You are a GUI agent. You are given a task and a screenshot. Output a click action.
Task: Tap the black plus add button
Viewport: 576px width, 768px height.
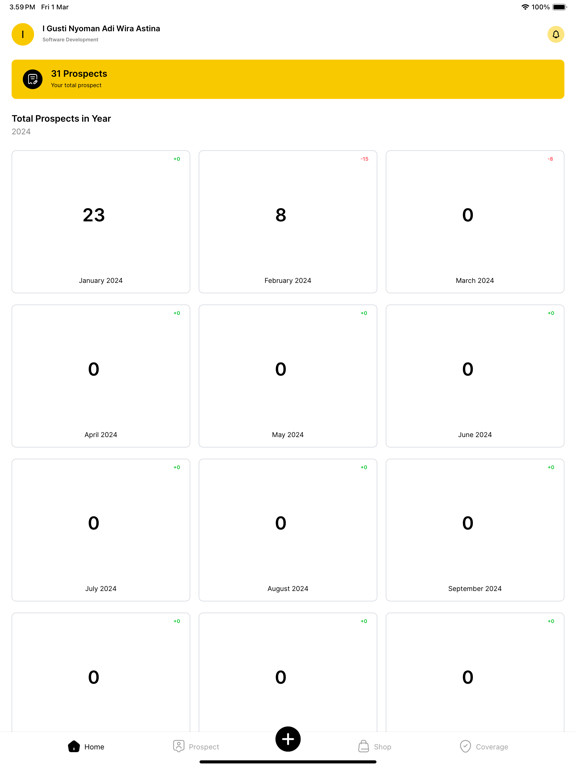(288, 739)
